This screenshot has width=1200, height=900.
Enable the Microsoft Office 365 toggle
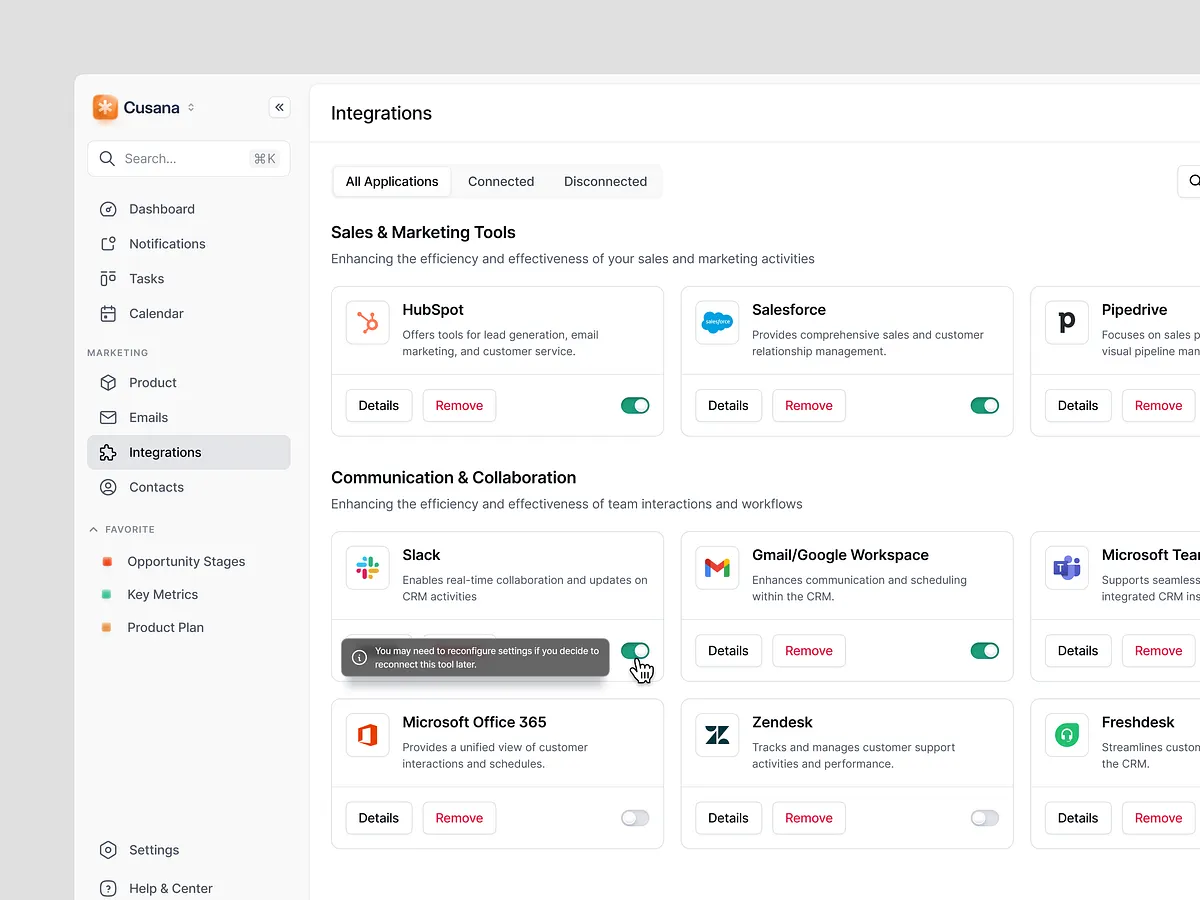tap(635, 817)
